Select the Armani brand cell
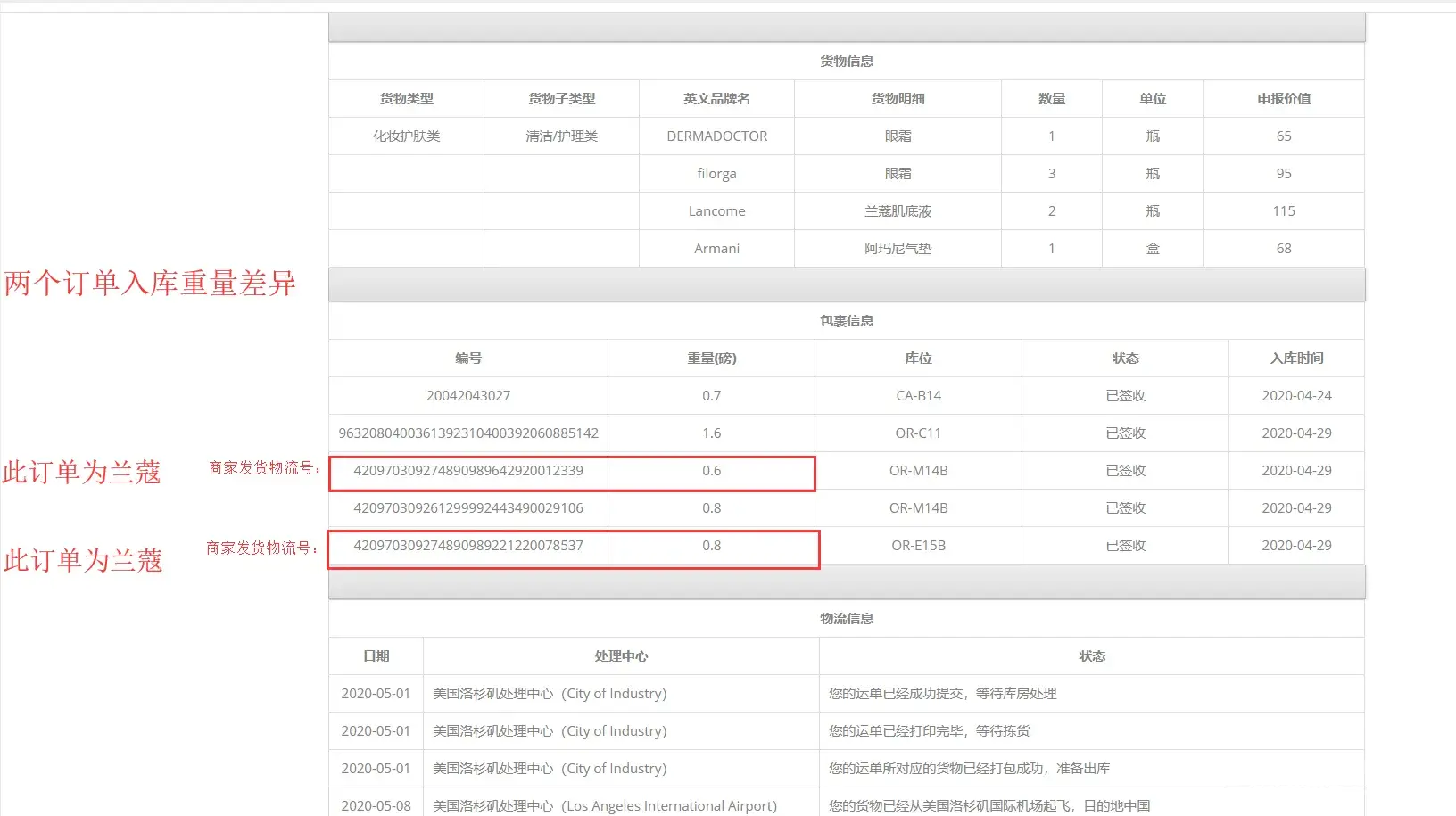This screenshot has width=1456, height=816. 716,249
